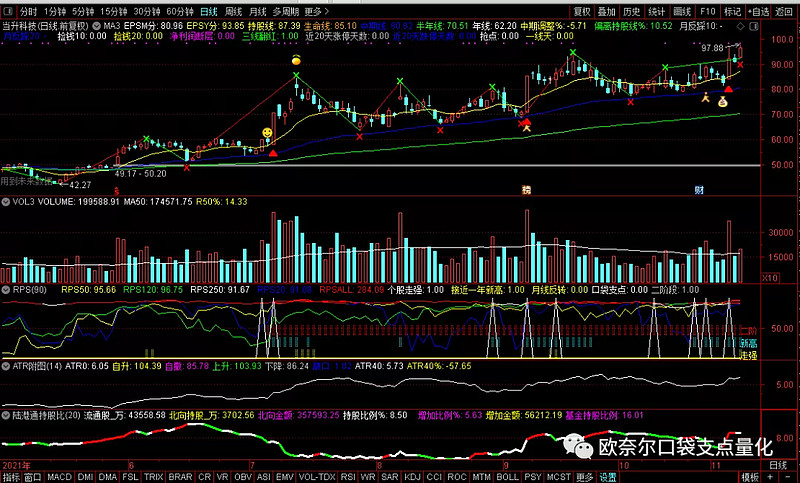Click the 叠加 overlay button
The image size is (800, 483).
click(x=607, y=11)
